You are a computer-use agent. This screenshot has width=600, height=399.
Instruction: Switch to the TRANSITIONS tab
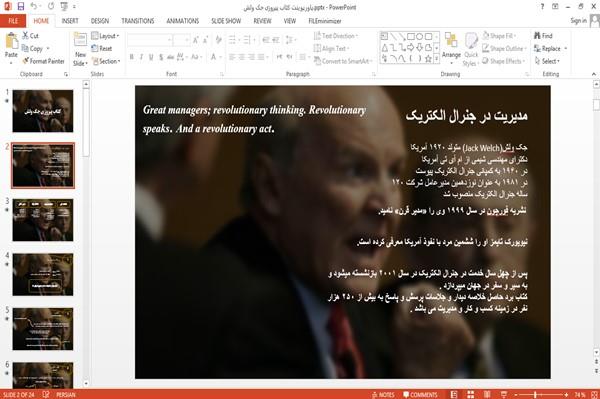click(138, 21)
